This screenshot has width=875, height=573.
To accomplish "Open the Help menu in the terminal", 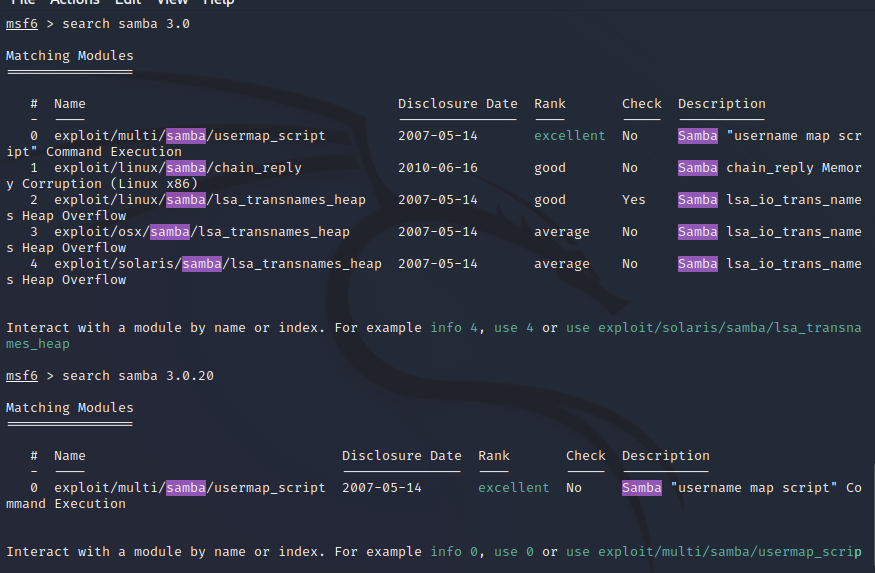I will (x=218, y=2).
